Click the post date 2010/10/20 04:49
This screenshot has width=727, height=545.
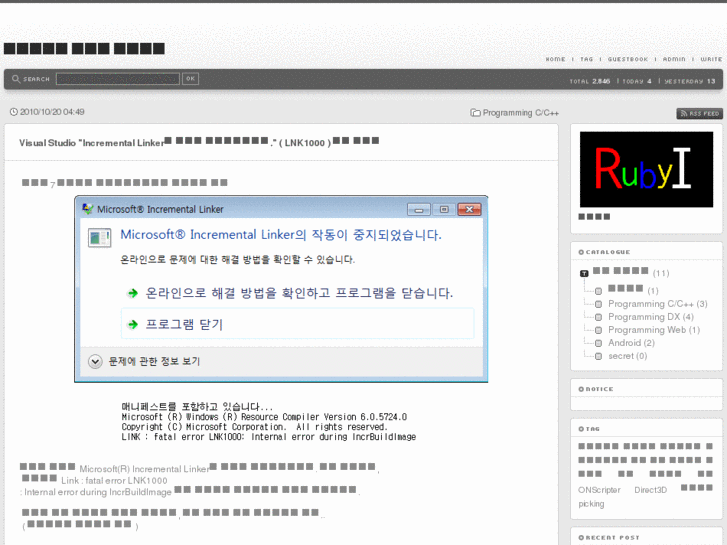(x=52, y=112)
